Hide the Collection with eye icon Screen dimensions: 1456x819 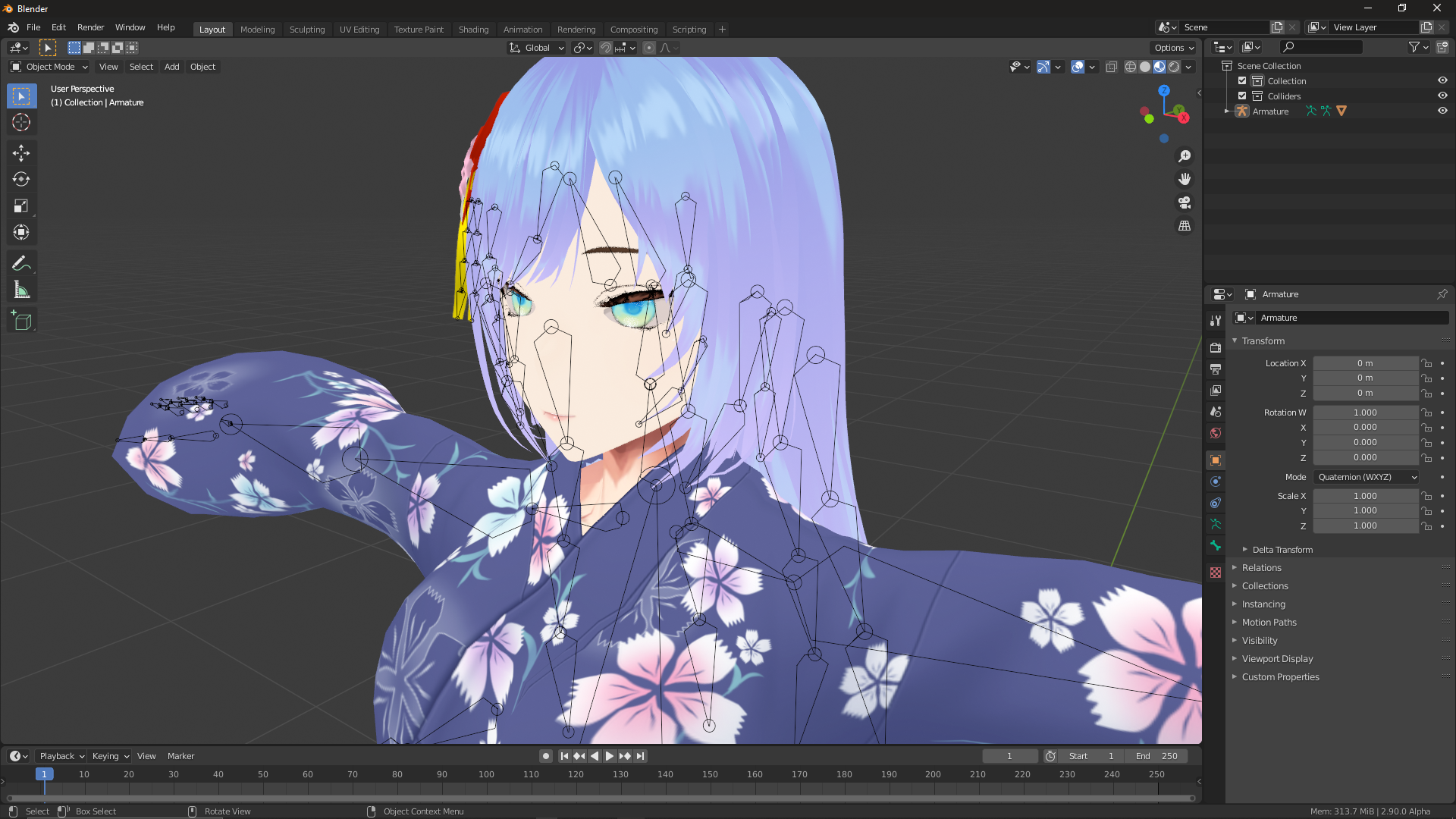[1442, 81]
